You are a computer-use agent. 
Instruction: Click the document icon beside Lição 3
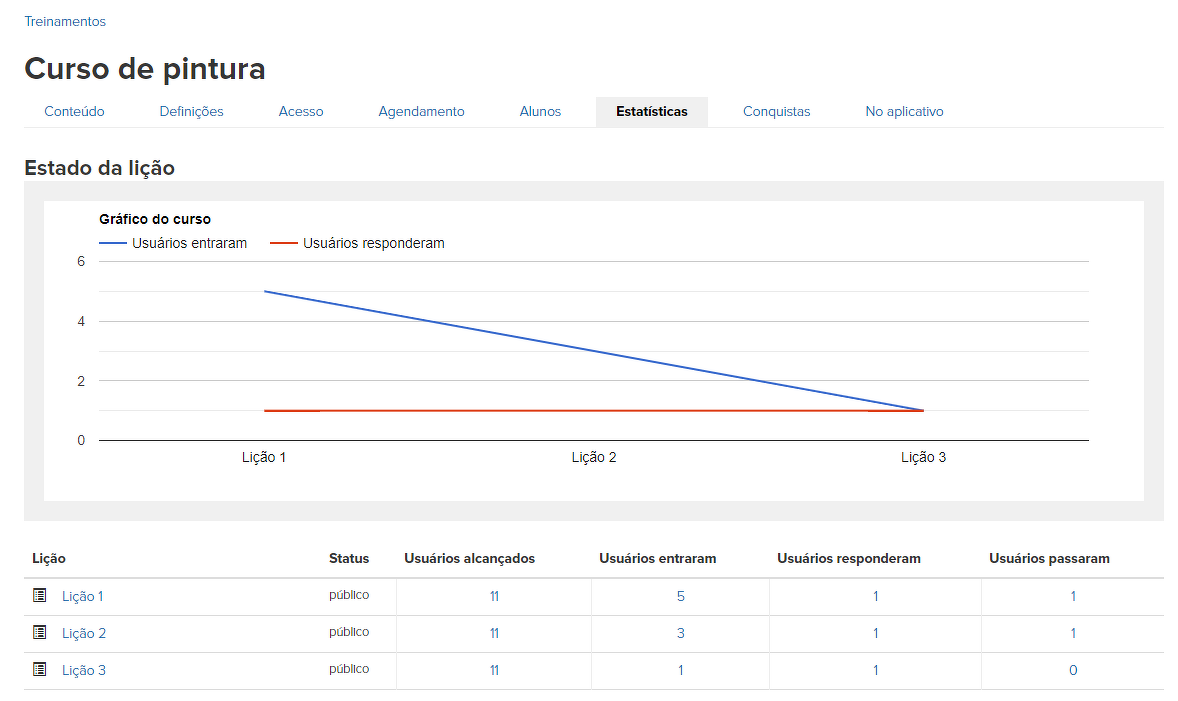click(40, 669)
